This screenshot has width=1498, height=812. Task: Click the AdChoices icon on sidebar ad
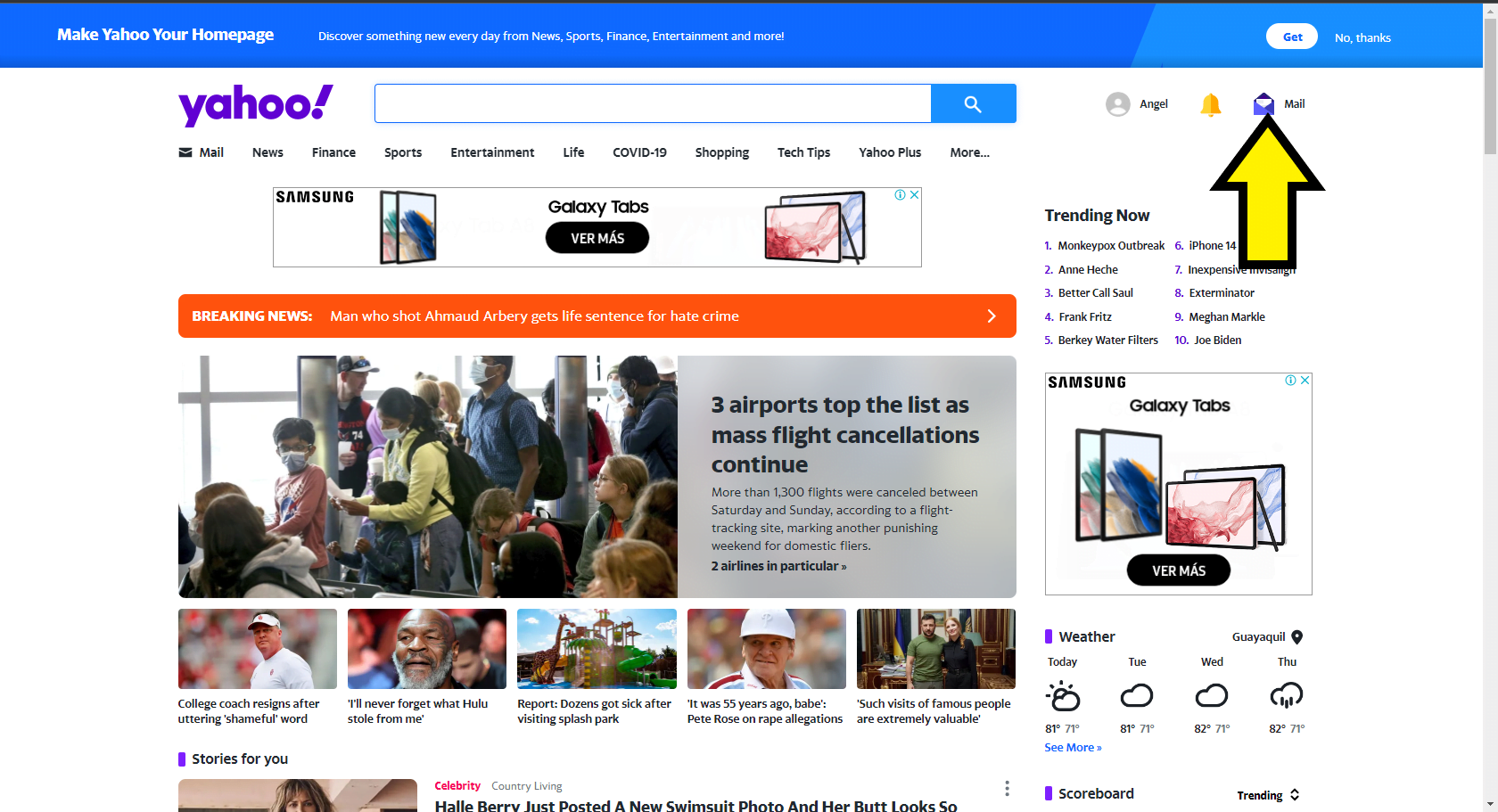click(1290, 380)
